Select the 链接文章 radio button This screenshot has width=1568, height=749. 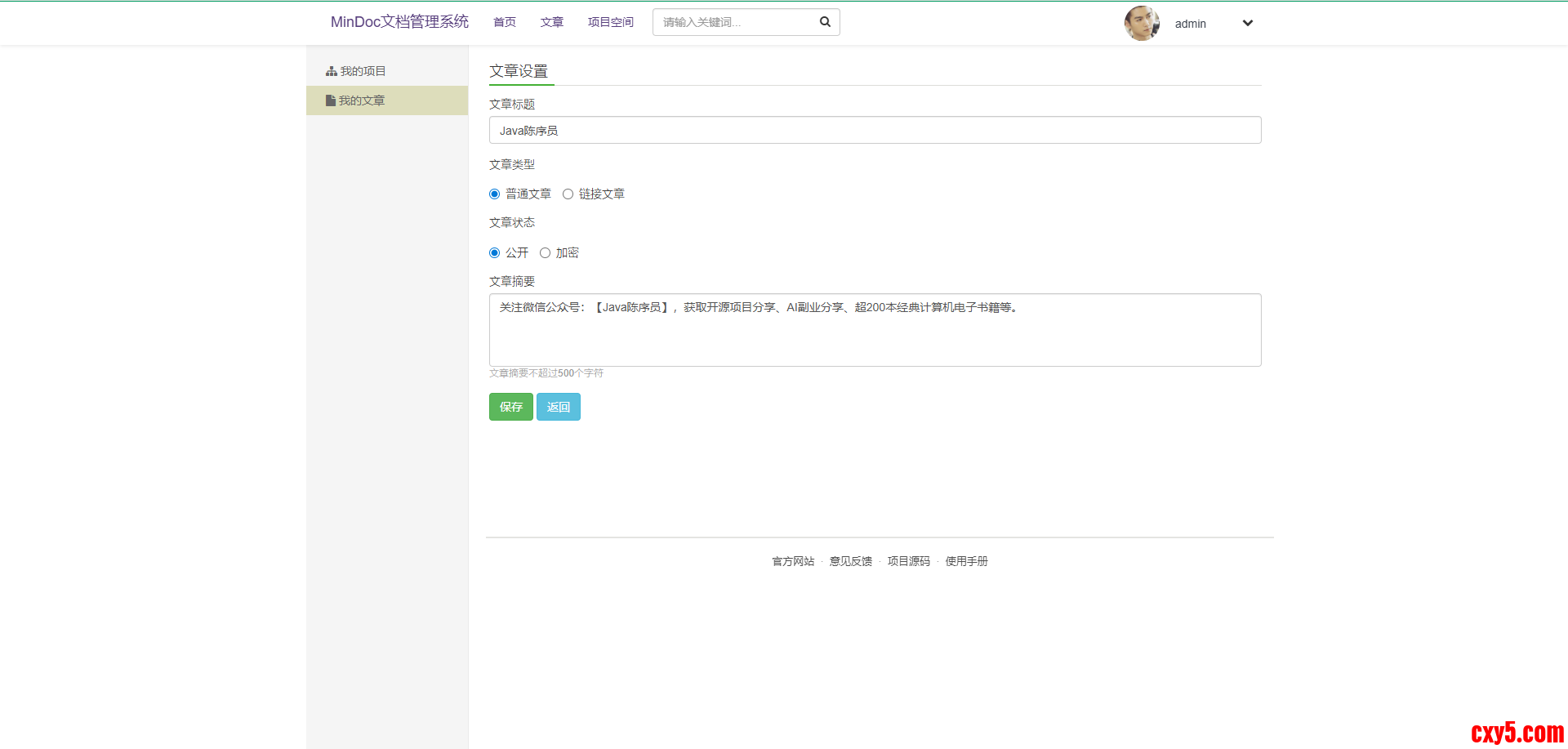[568, 194]
